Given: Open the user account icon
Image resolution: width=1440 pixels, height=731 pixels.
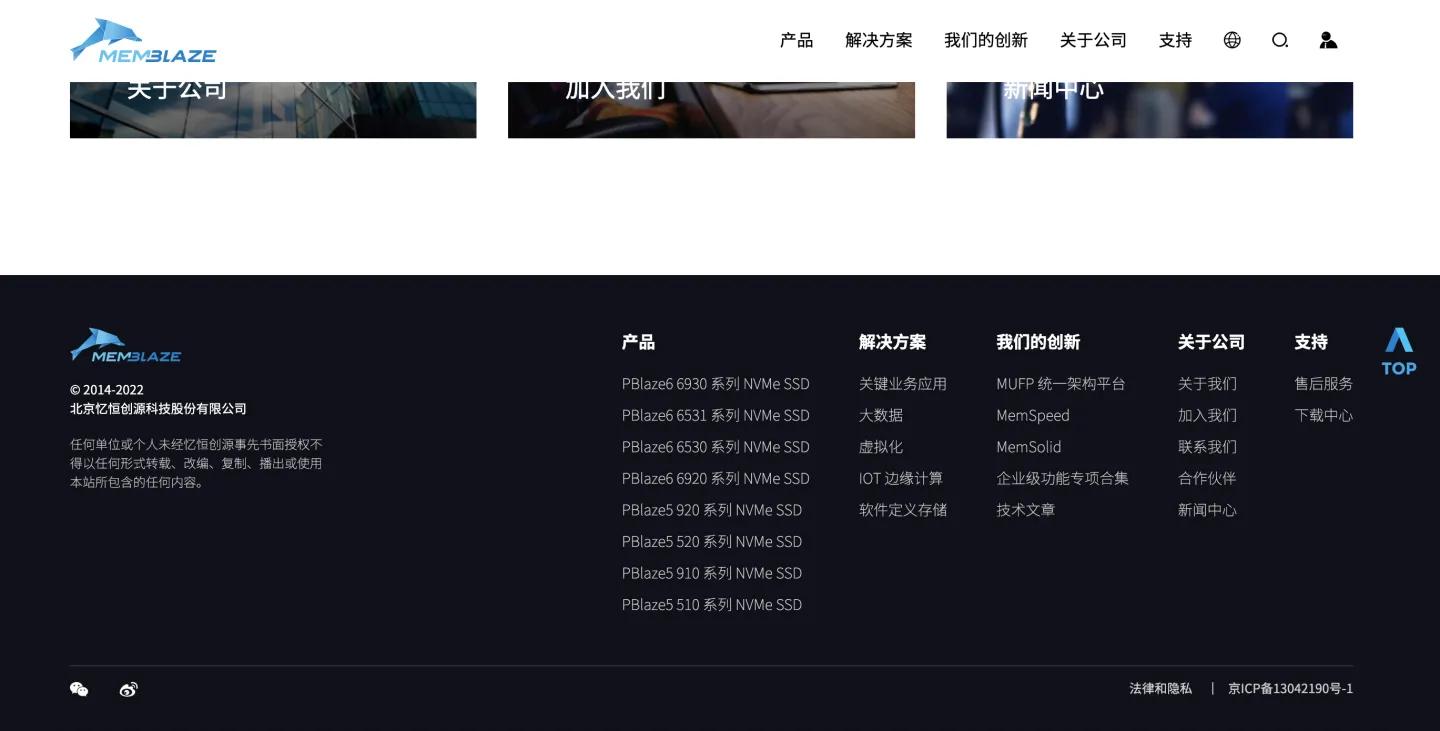Looking at the screenshot, I should click(1327, 40).
